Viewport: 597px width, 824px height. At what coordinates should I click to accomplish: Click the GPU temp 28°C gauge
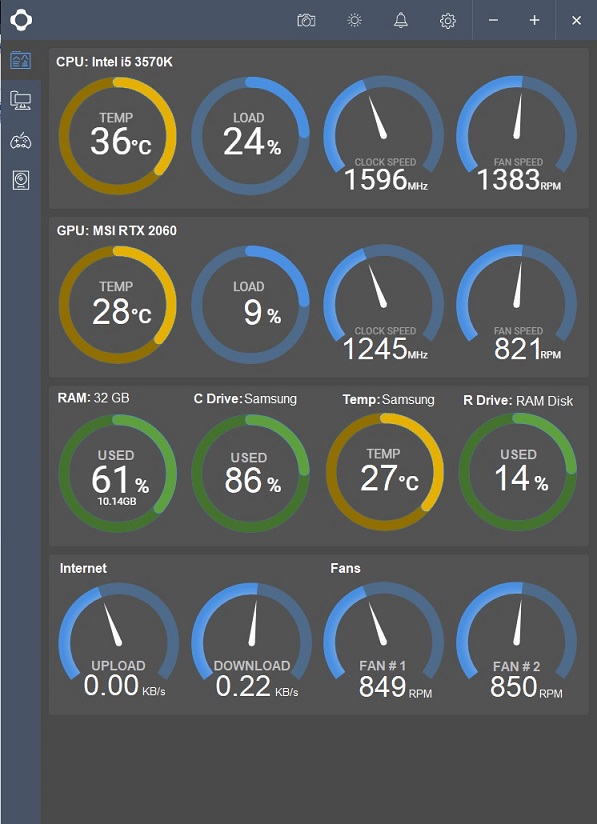118,305
